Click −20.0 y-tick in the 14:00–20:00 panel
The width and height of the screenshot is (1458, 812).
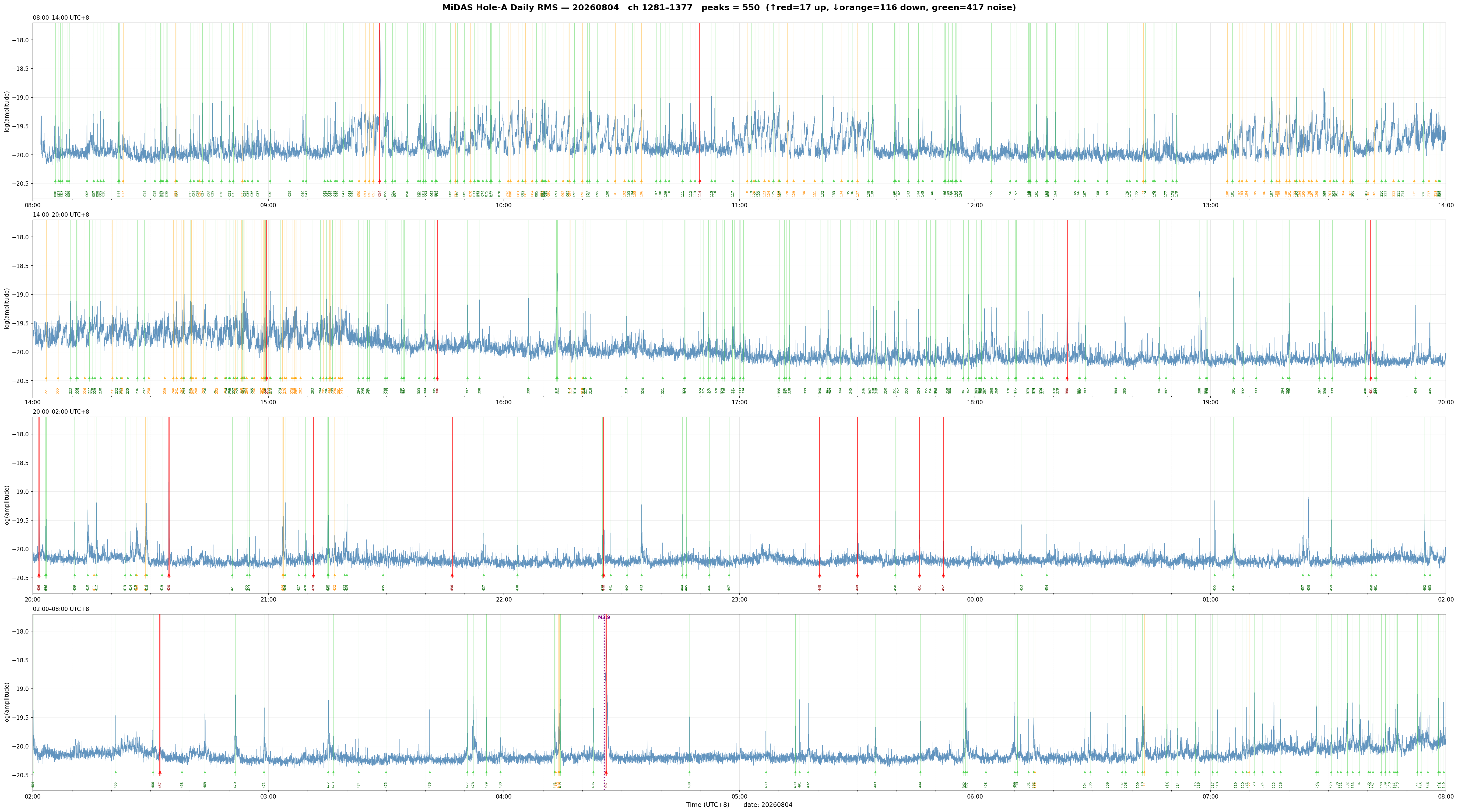[x=20, y=352]
